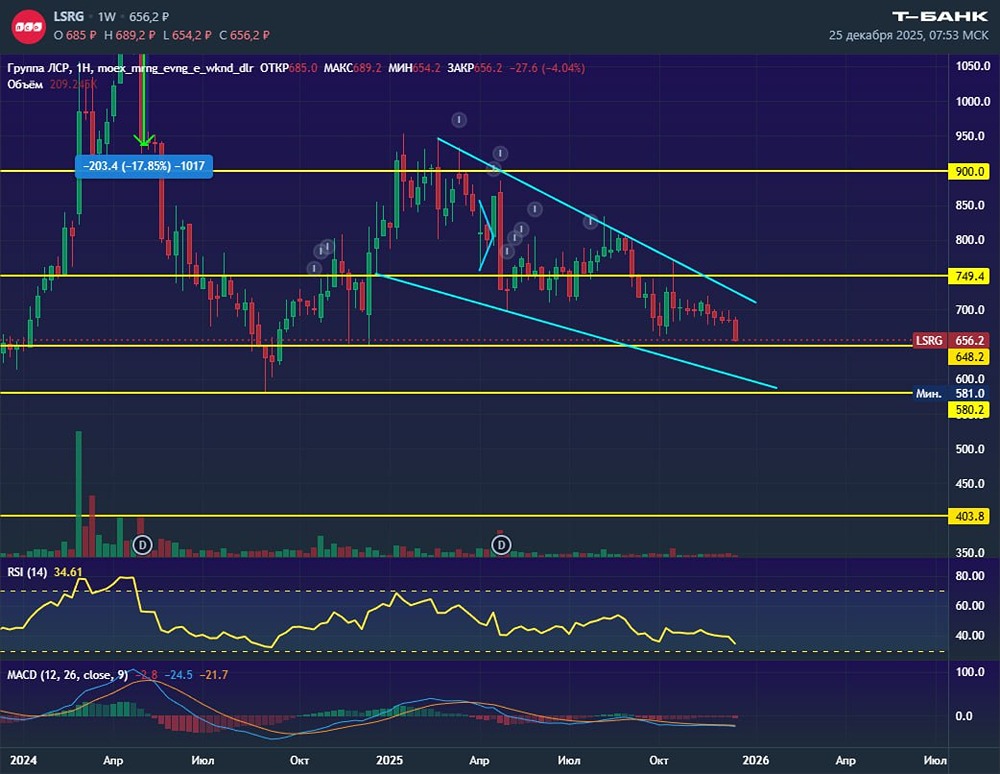
Task: Click the 580.2 yellow price level label
Action: 969,410
